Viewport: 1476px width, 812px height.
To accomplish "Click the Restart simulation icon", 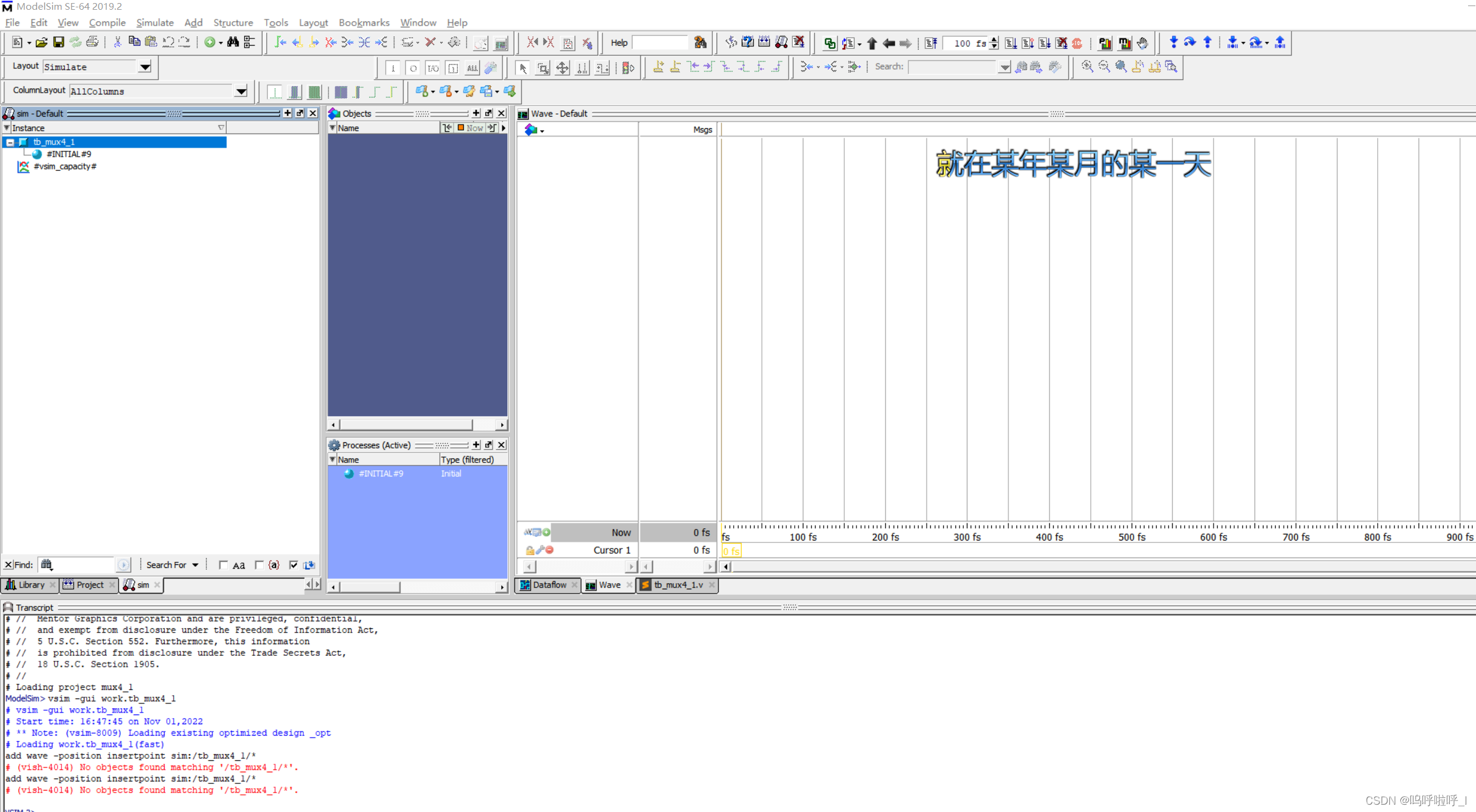I will click(930, 43).
